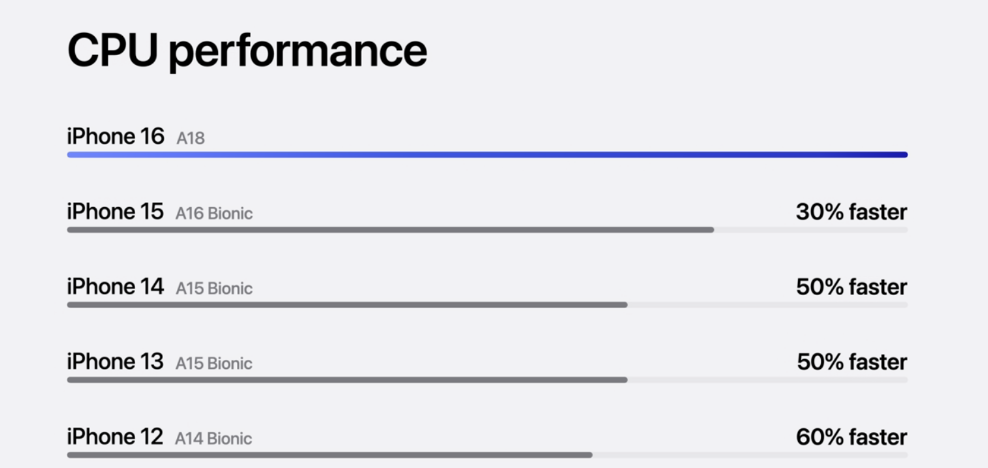Click the iPhone 15 gray performance bar
Image resolution: width=988 pixels, height=468 pixels.
(x=391, y=230)
